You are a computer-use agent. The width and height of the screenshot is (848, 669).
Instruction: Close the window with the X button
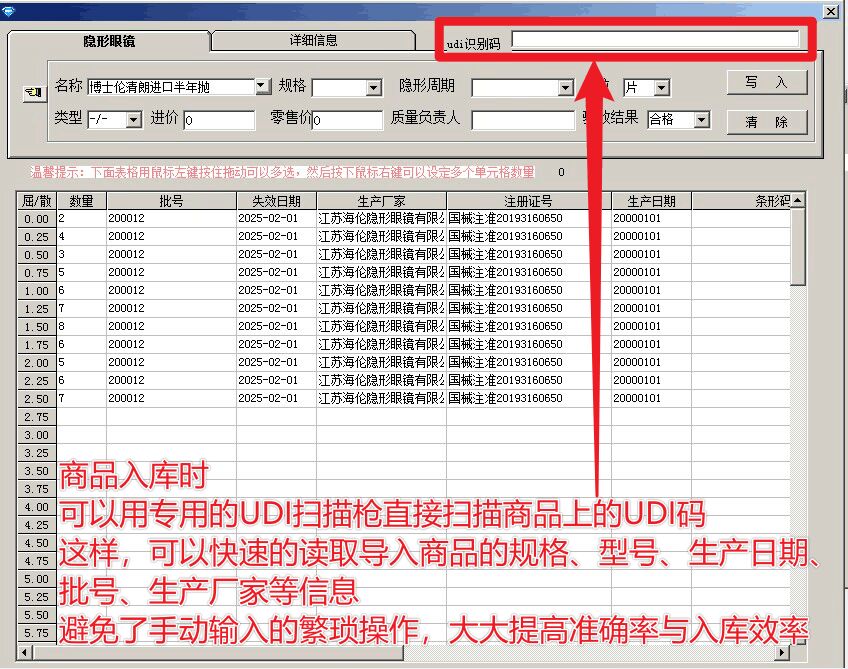click(831, 11)
